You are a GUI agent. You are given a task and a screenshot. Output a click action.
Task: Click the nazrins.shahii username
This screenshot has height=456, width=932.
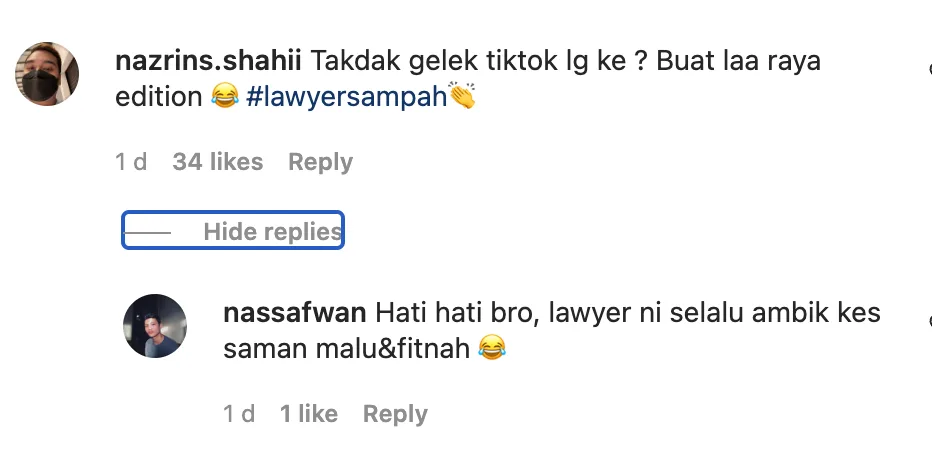point(208,61)
